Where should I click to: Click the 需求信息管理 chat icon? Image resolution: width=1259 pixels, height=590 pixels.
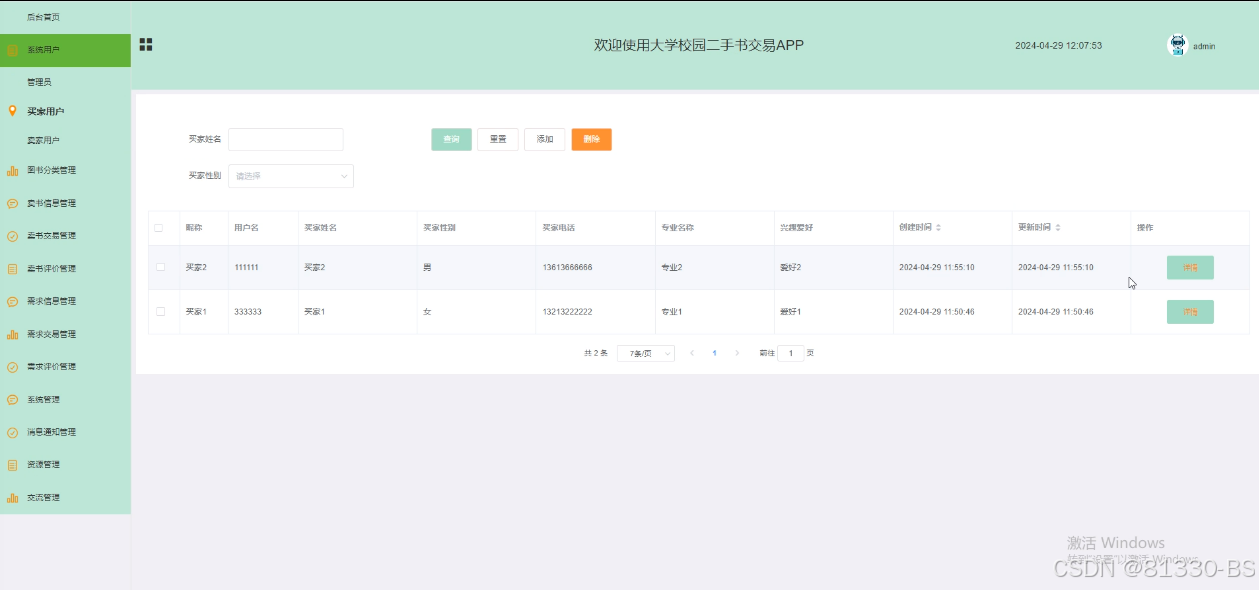(13, 302)
